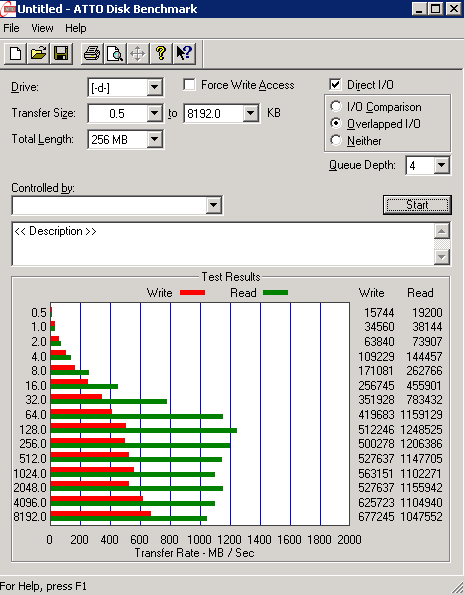The height and width of the screenshot is (595, 465).
Task: Click write value 15744
Action: click(379, 313)
